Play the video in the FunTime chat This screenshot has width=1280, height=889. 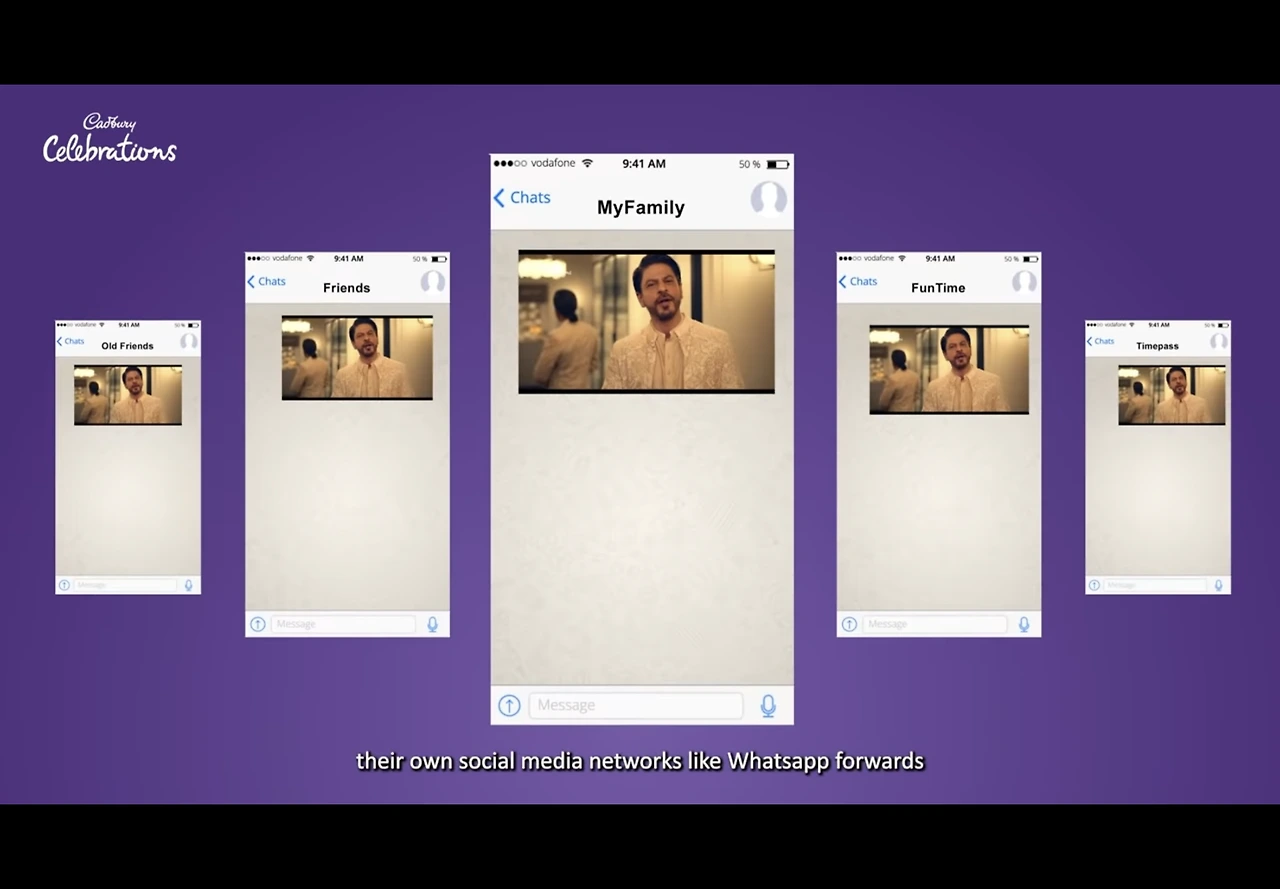949,369
